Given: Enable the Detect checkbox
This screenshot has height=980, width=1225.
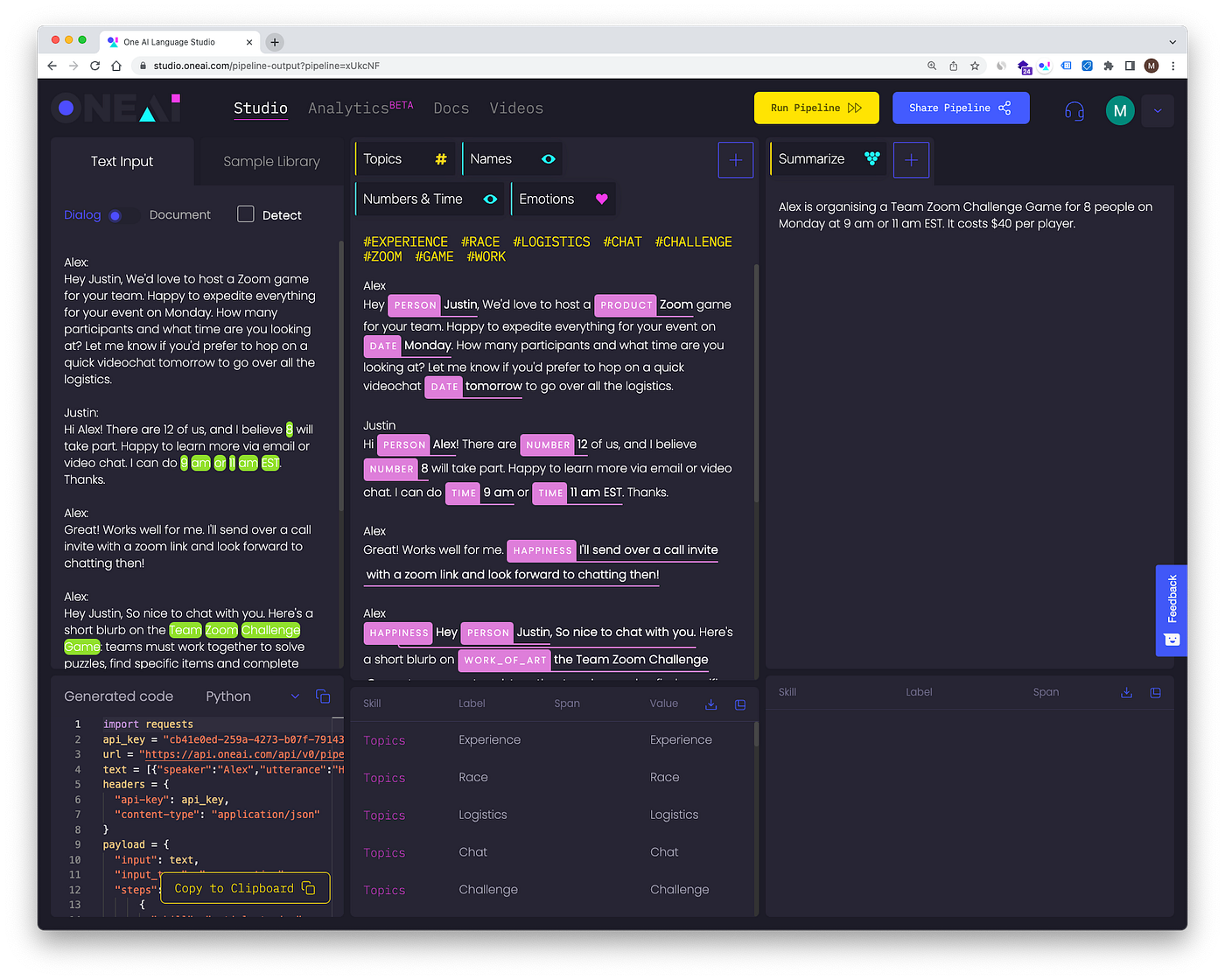Looking at the screenshot, I should tap(245, 213).
